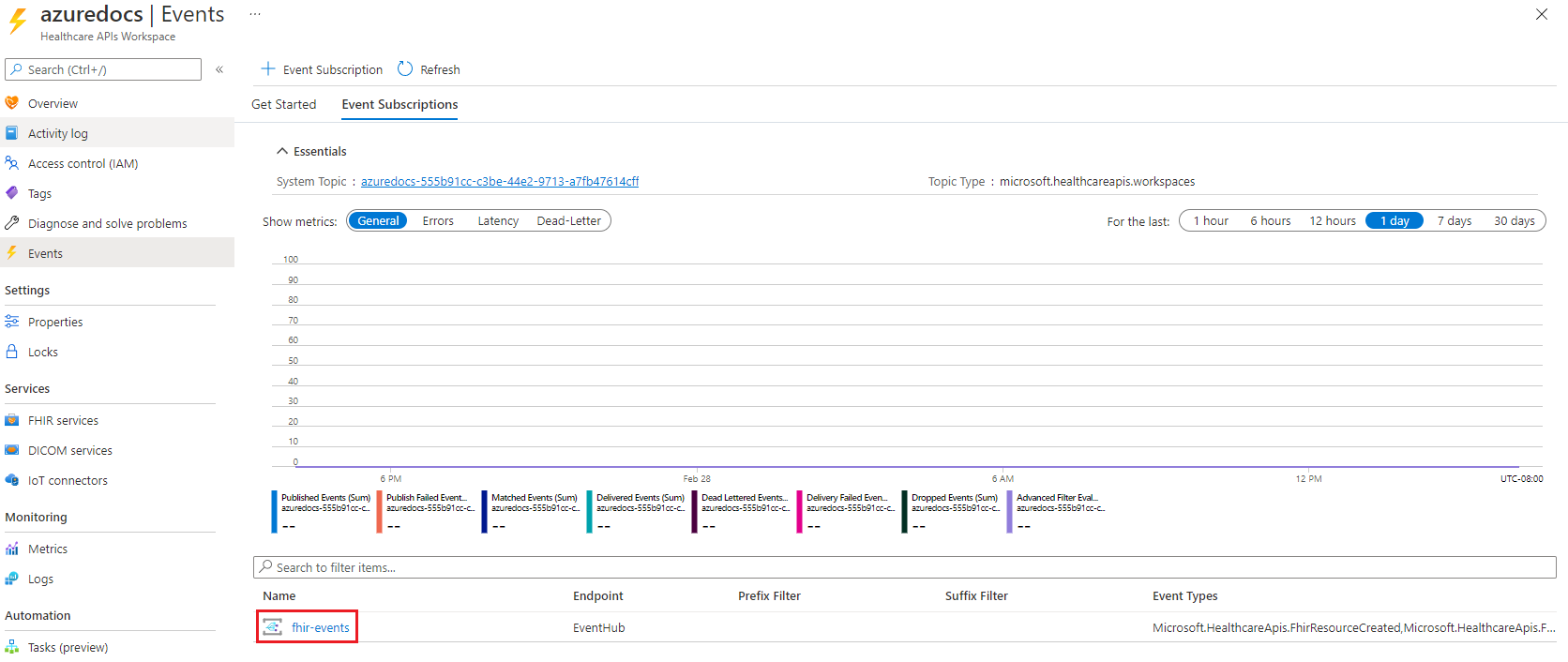Image resolution: width=1568 pixels, height=662 pixels.
Task: Click the EventHub endpoint cell
Action: pyautogui.click(x=599, y=628)
